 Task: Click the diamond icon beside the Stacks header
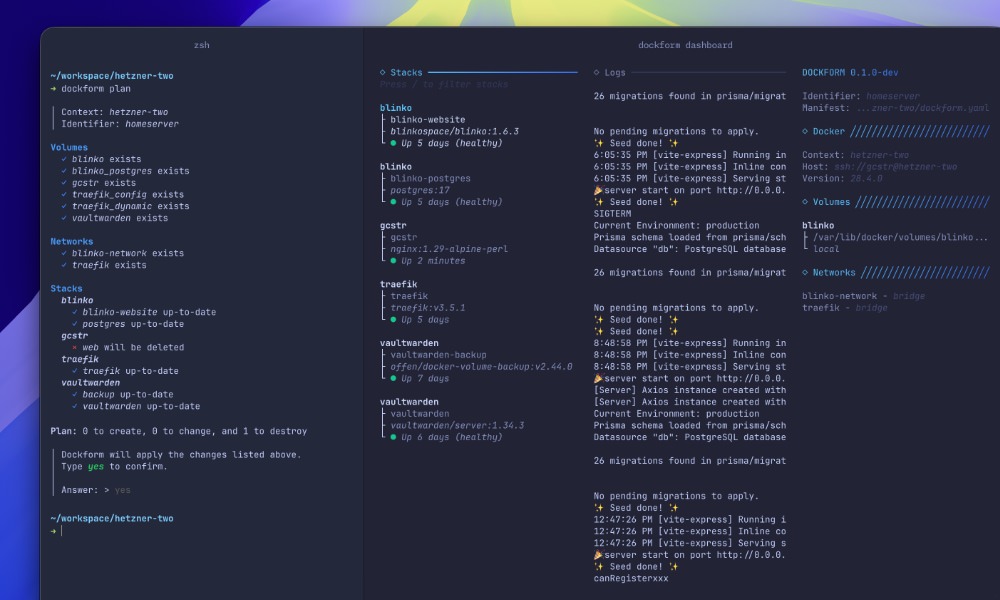382,72
